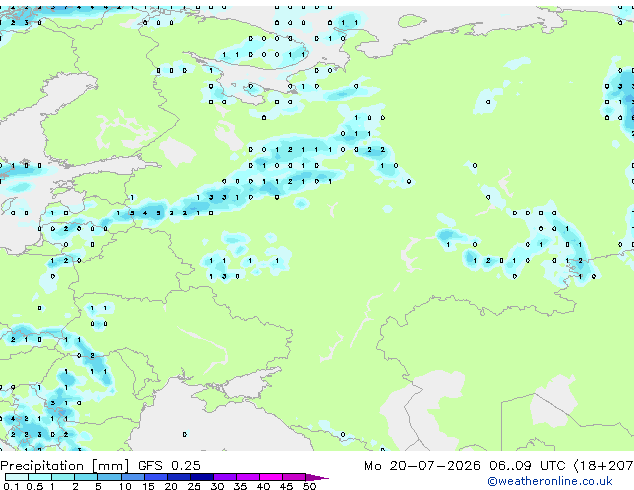Pick the 1–2 mm legend swatch
Viewport: 634px width, 490px height.
tap(63, 477)
